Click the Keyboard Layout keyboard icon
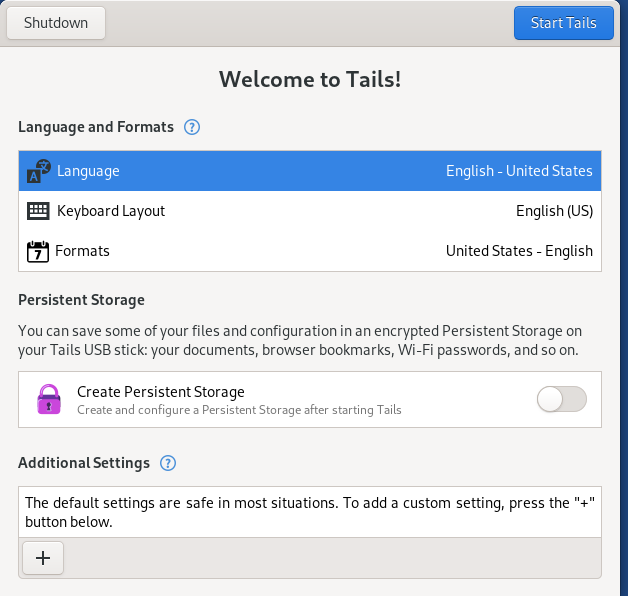This screenshot has height=596, width=628. [38, 211]
